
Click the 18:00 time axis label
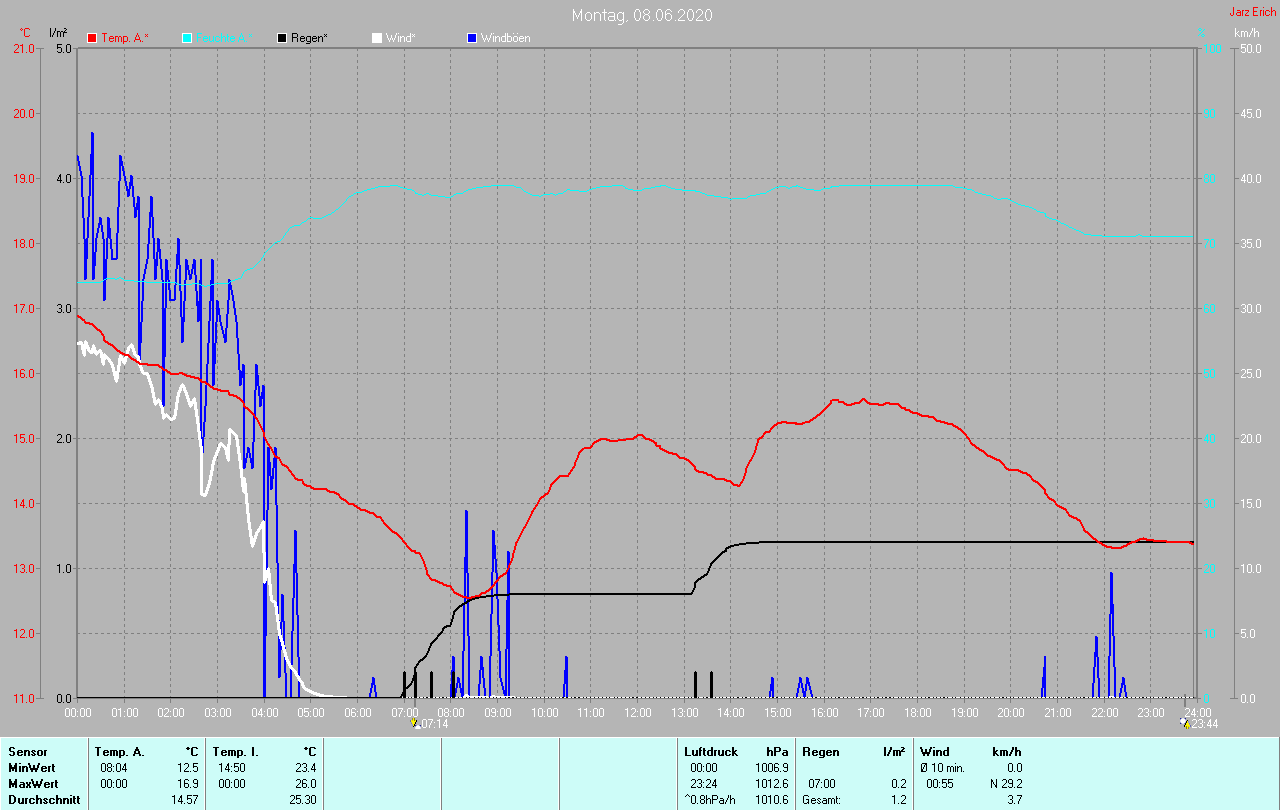click(917, 712)
